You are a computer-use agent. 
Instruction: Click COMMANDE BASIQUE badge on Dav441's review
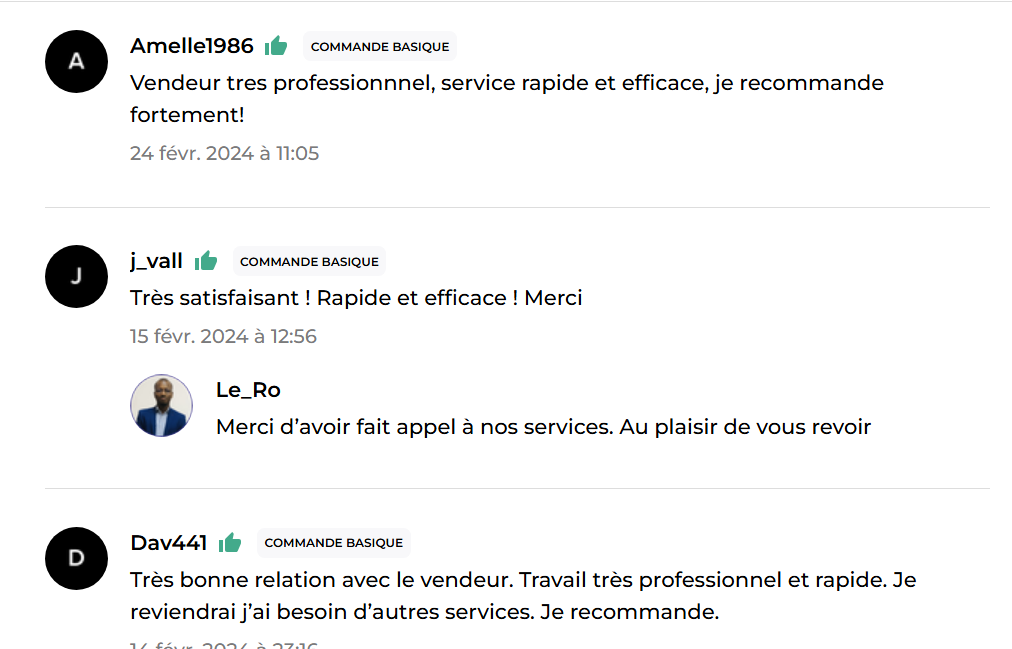(x=333, y=543)
